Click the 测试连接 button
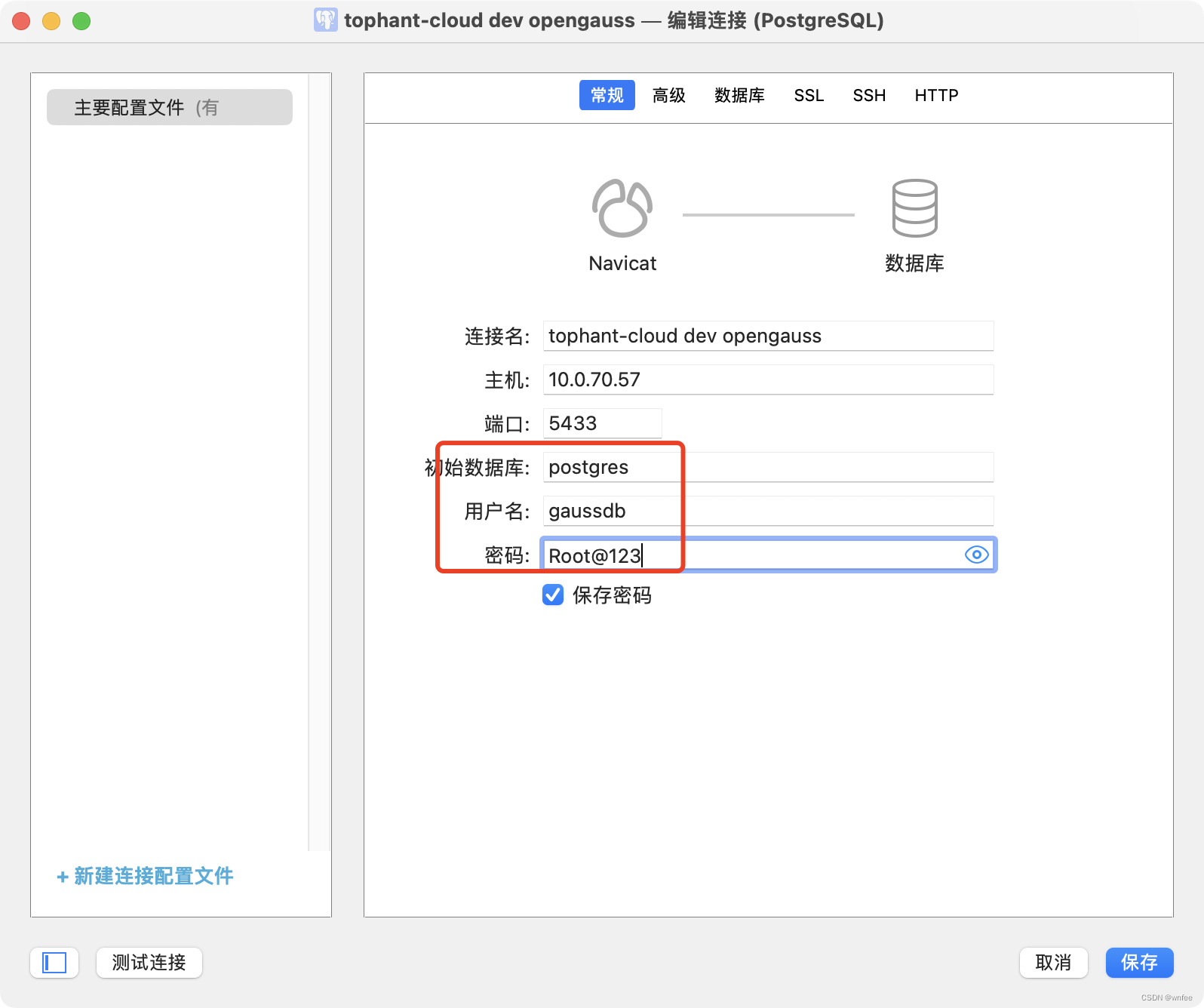The width and height of the screenshot is (1204, 1008). (149, 963)
